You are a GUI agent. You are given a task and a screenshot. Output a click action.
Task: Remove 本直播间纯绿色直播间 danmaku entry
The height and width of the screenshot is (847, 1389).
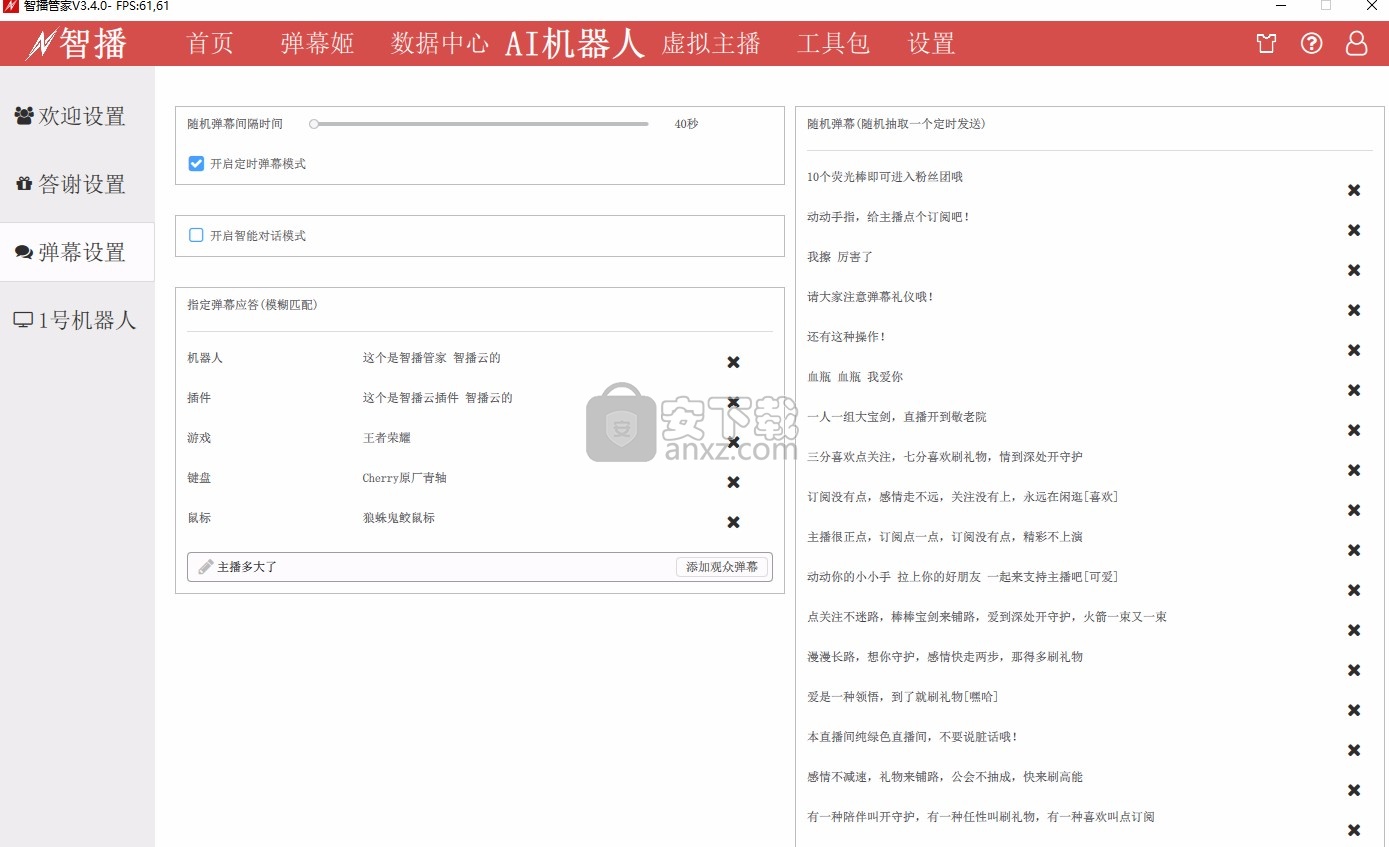(1354, 750)
